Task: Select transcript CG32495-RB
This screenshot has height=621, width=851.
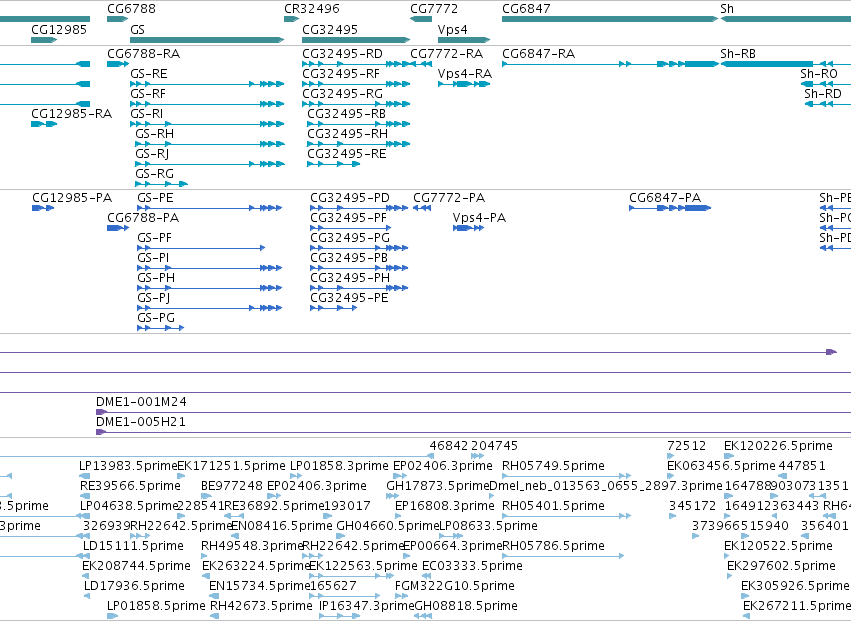Action: point(359,124)
